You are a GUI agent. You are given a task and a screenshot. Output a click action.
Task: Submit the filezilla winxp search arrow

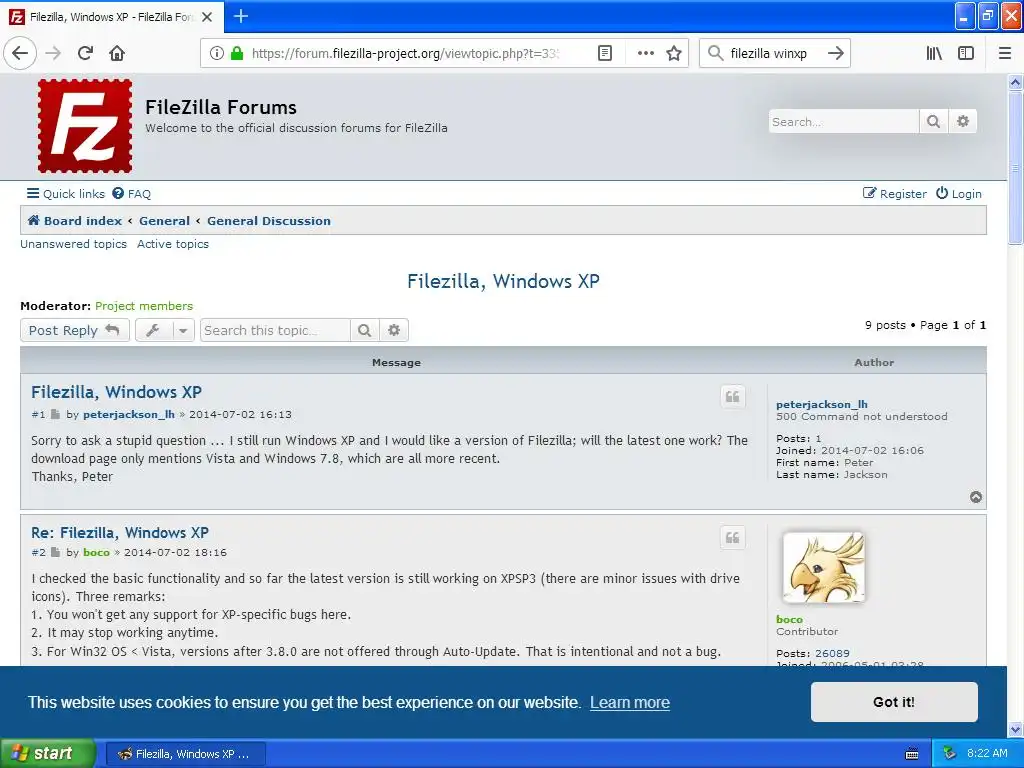point(836,53)
